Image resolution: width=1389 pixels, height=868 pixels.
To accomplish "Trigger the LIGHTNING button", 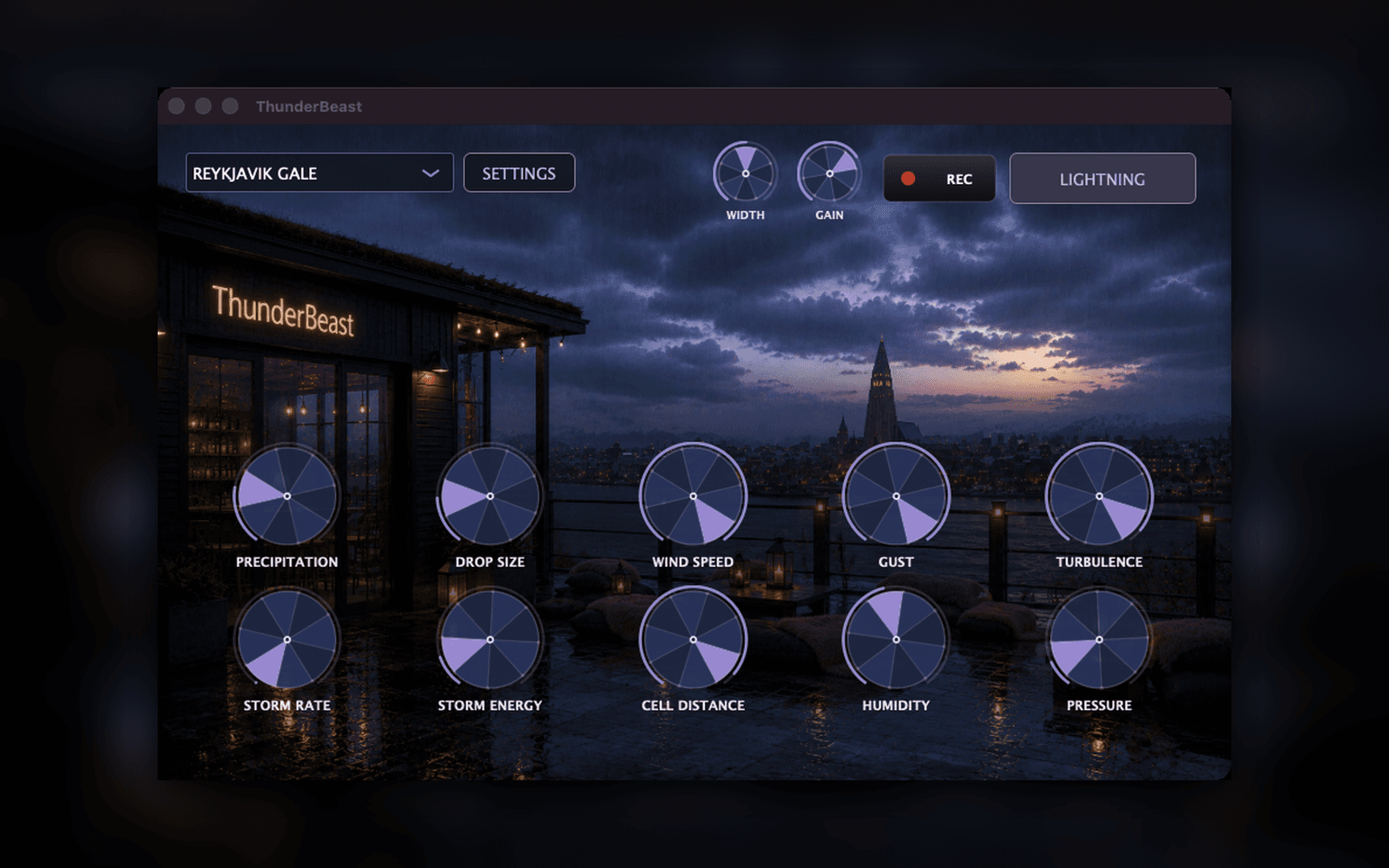I will [x=1103, y=179].
